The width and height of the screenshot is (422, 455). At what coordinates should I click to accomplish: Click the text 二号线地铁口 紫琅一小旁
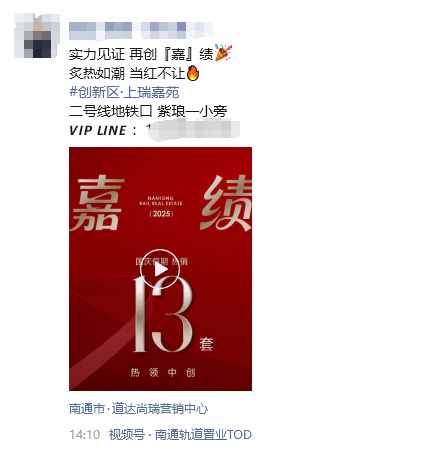(x=148, y=111)
